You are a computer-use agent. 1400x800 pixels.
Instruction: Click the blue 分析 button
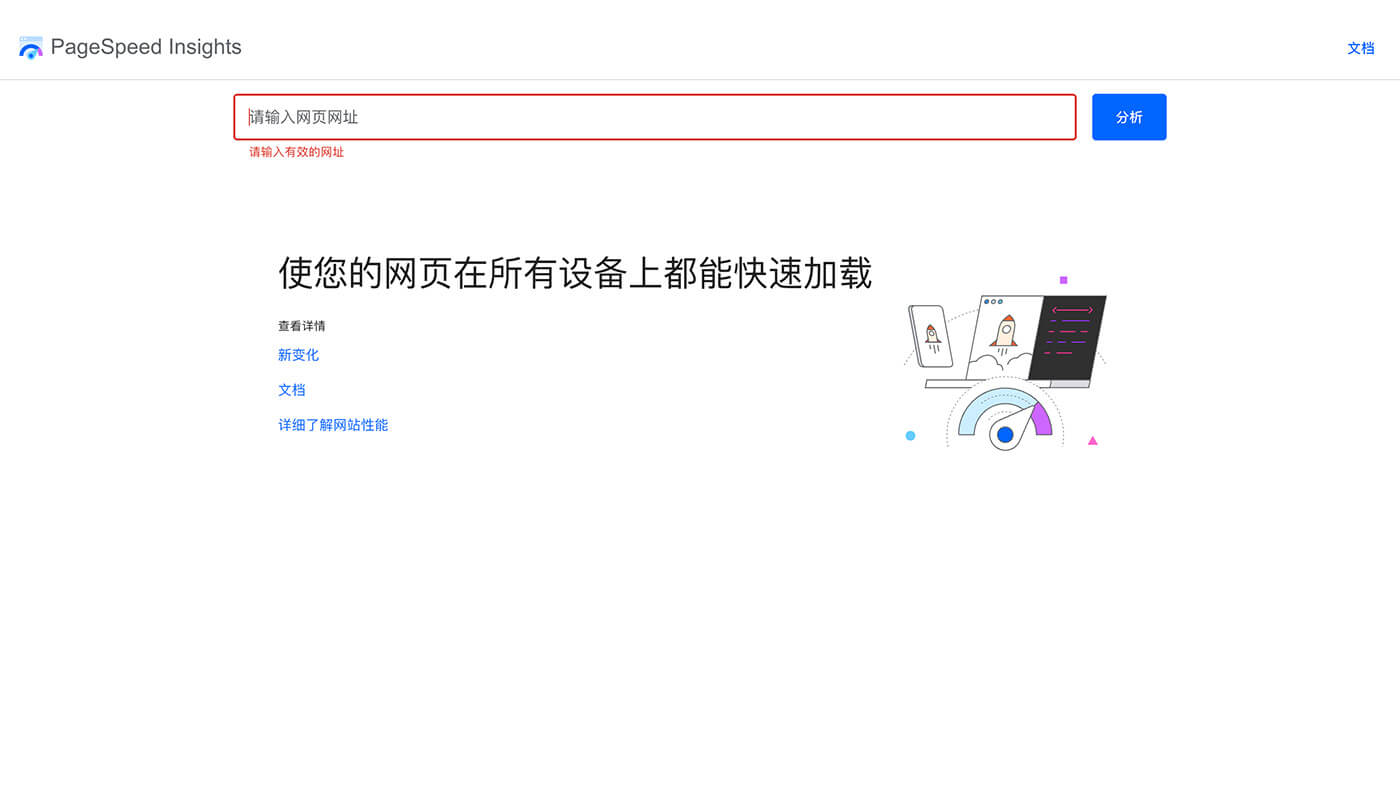pyautogui.click(x=1129, y=117)
